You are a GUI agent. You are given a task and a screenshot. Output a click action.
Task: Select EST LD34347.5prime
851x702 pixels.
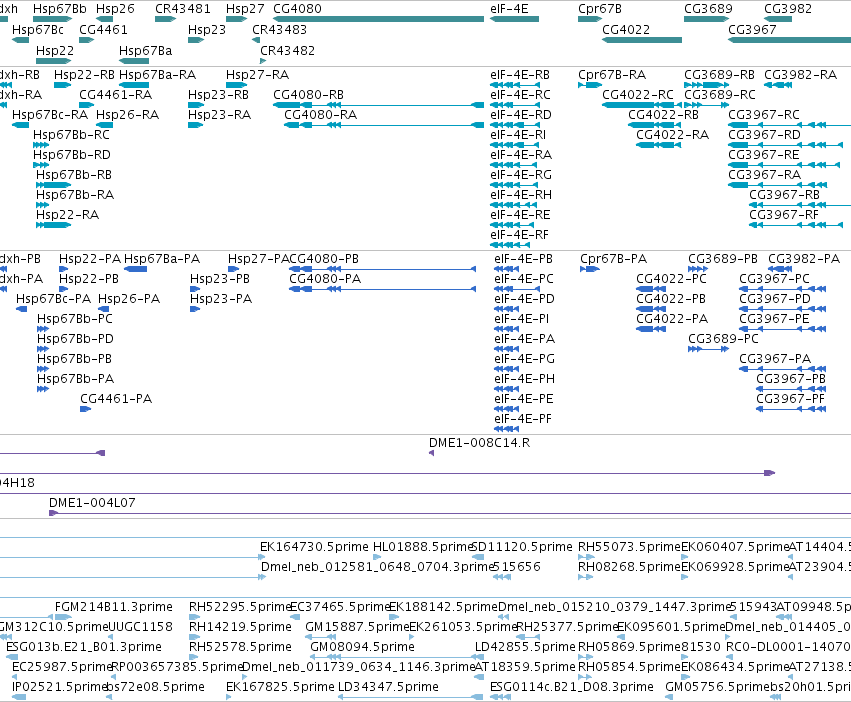[388, 687]
